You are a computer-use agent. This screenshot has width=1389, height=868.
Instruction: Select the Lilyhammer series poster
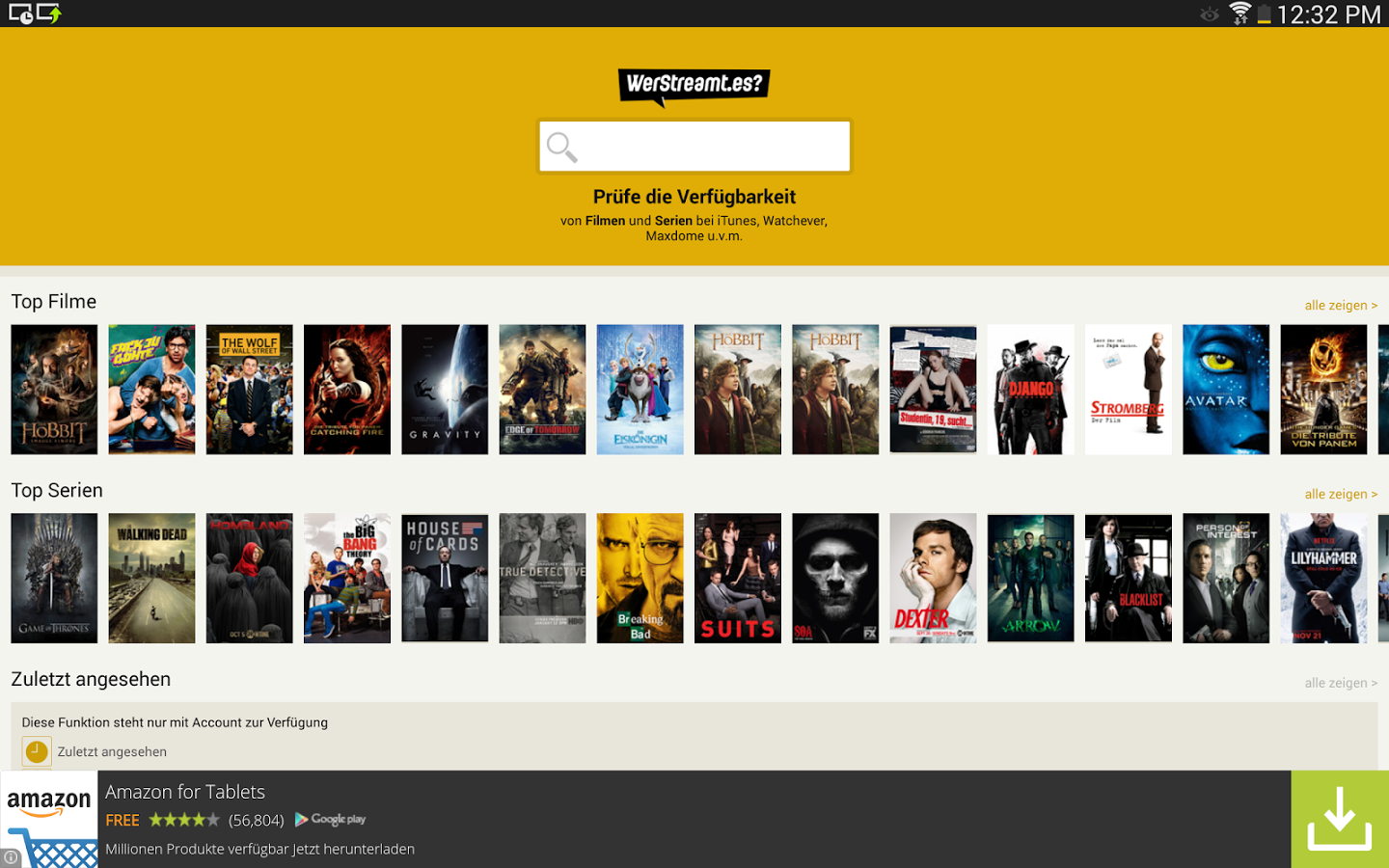point(1323,579)
